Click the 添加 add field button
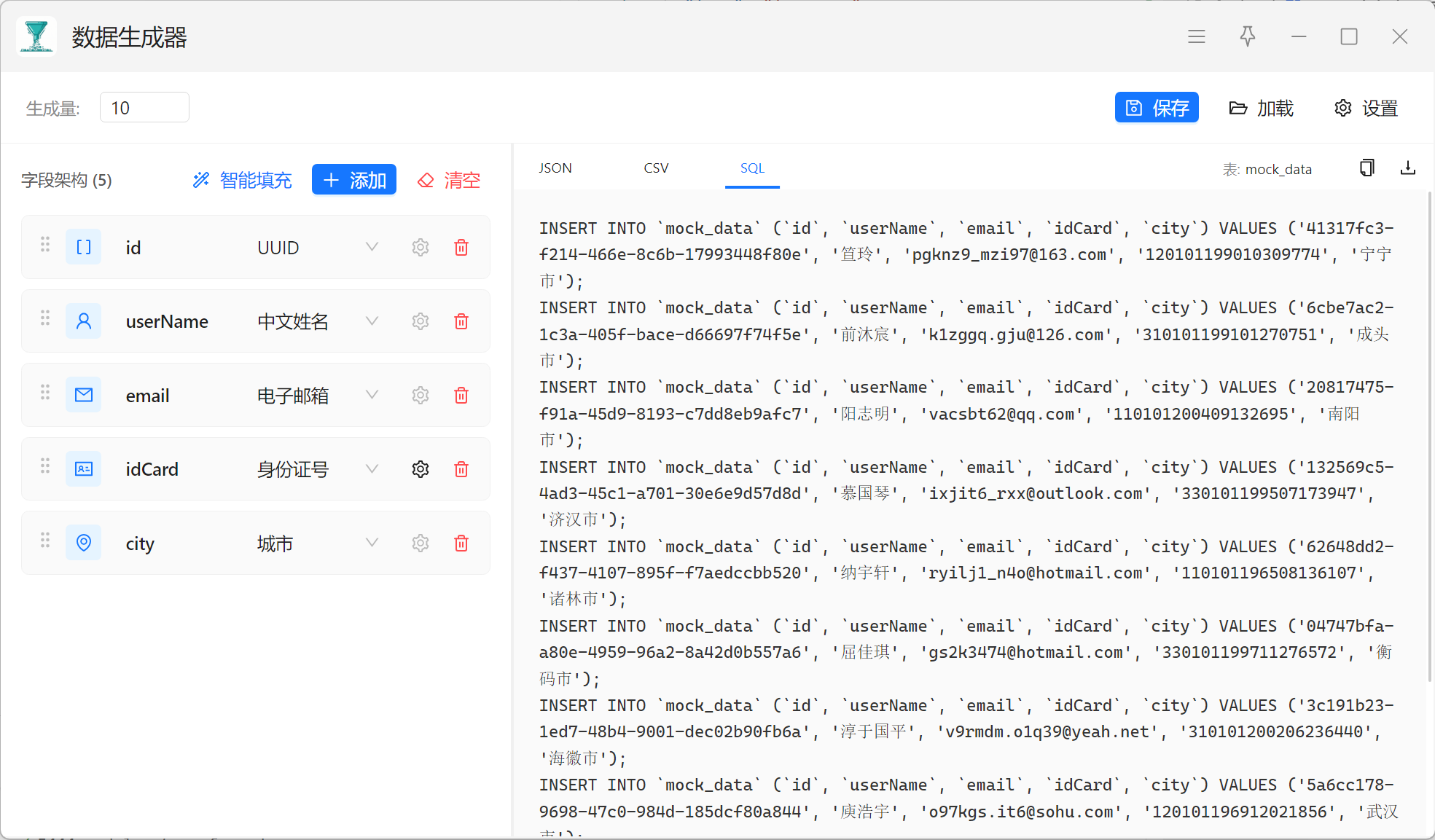The height and width of the screenshot is (840, 1435). click(x=354, y=180)
